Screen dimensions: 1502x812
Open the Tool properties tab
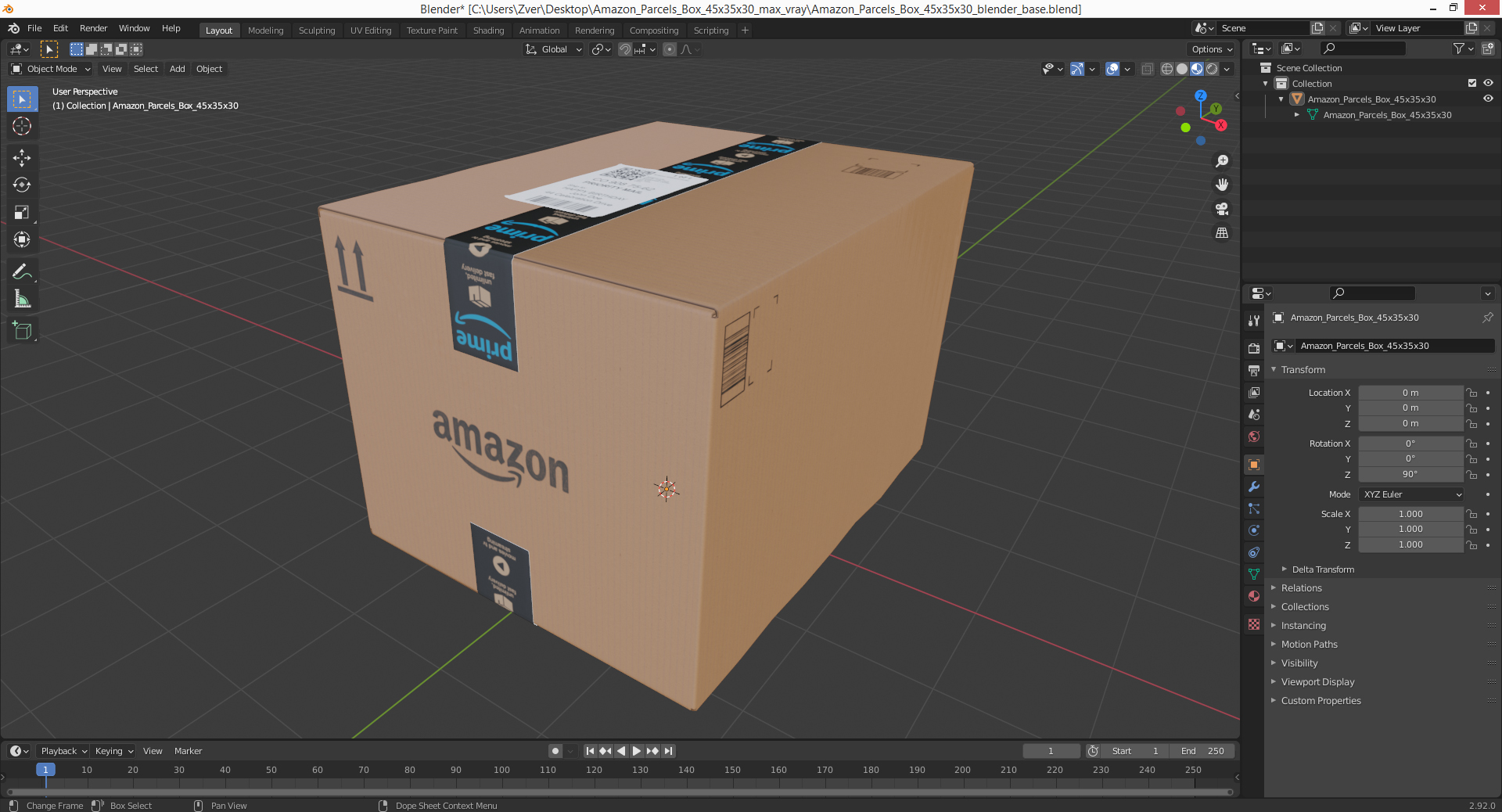tap(1254, 321)
